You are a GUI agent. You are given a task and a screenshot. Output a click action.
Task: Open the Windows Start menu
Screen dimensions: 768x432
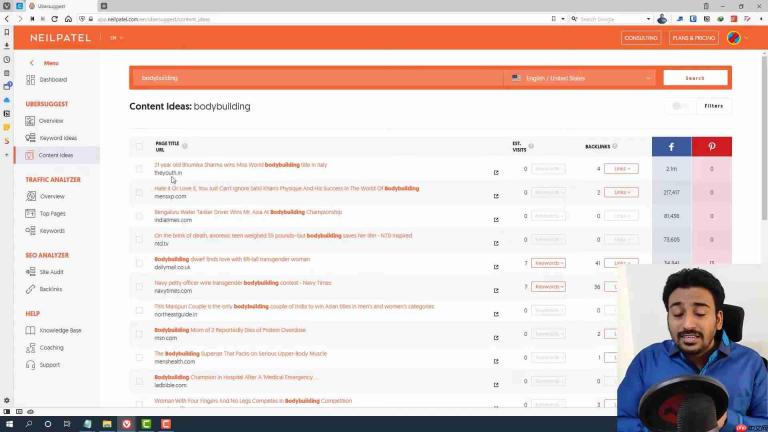click(9, 424)
